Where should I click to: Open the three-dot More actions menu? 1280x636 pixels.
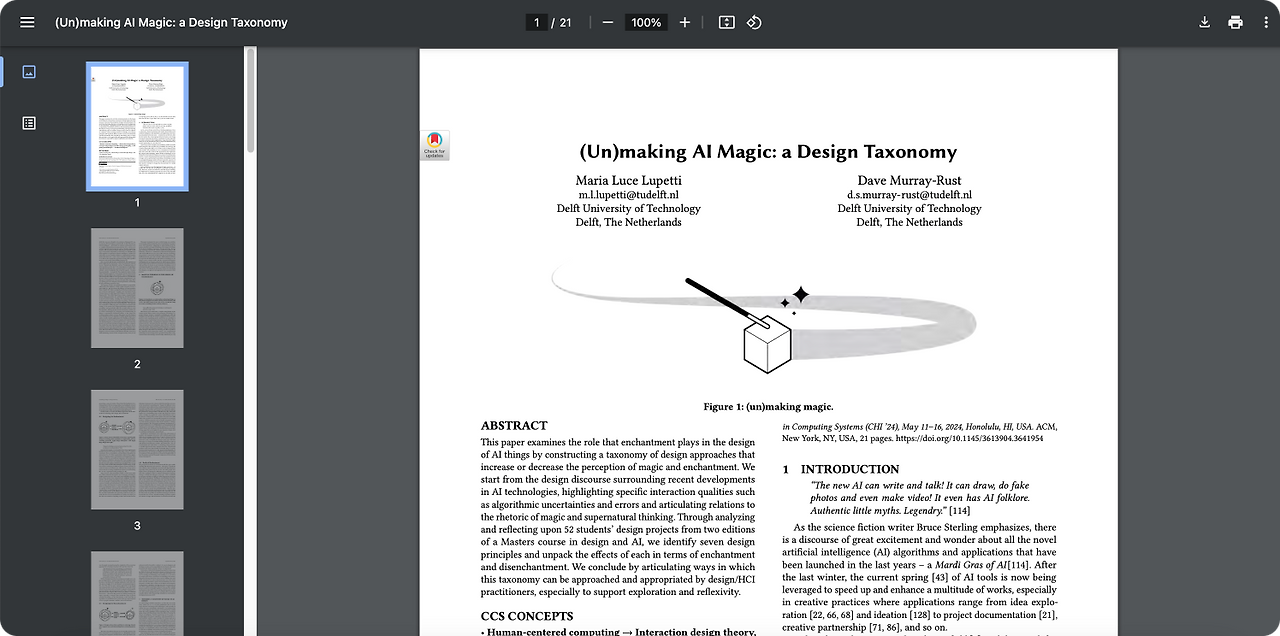[x=1266, y=22]
